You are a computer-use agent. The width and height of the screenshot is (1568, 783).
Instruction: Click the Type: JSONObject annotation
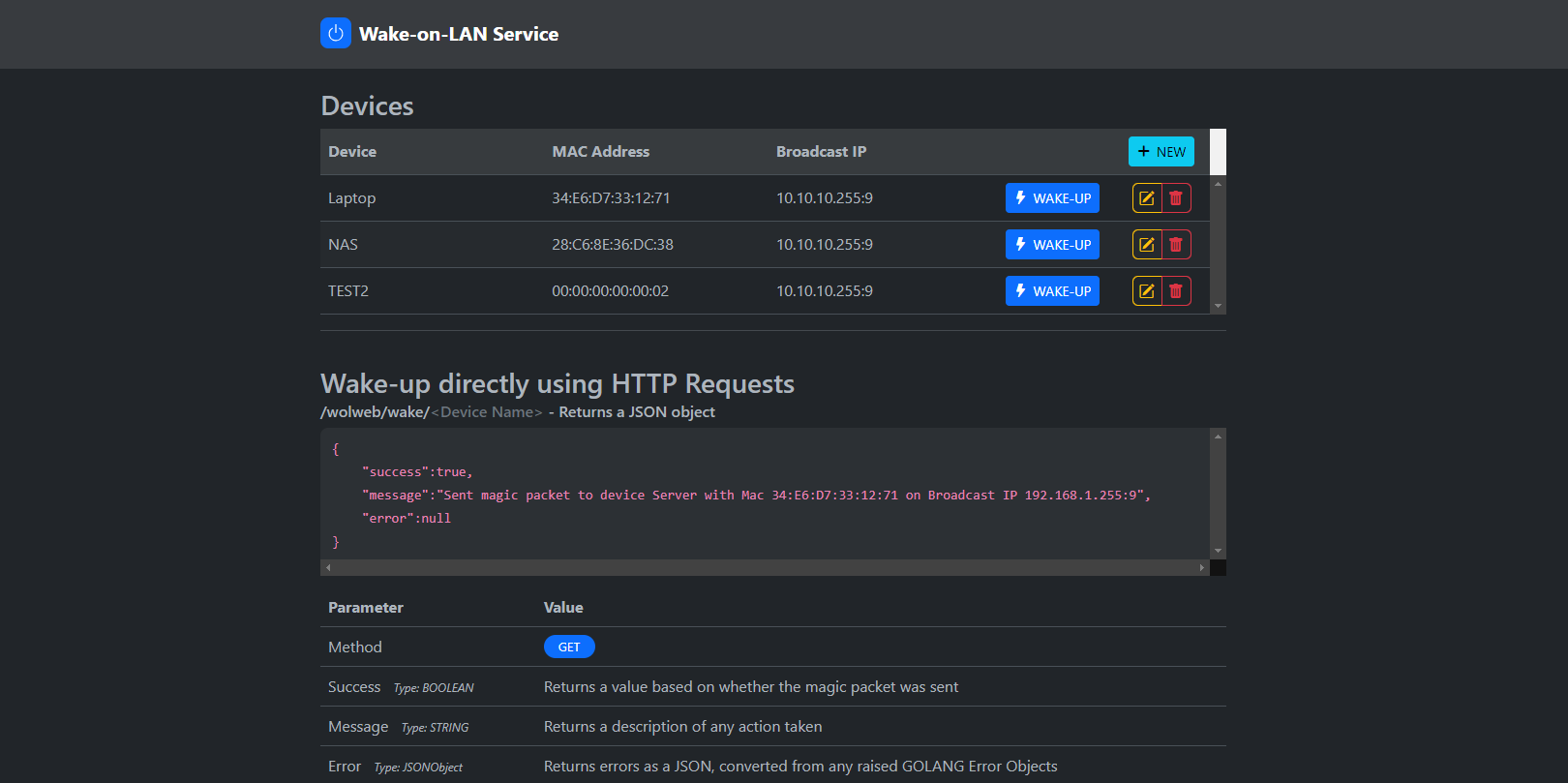pos(418,768)
